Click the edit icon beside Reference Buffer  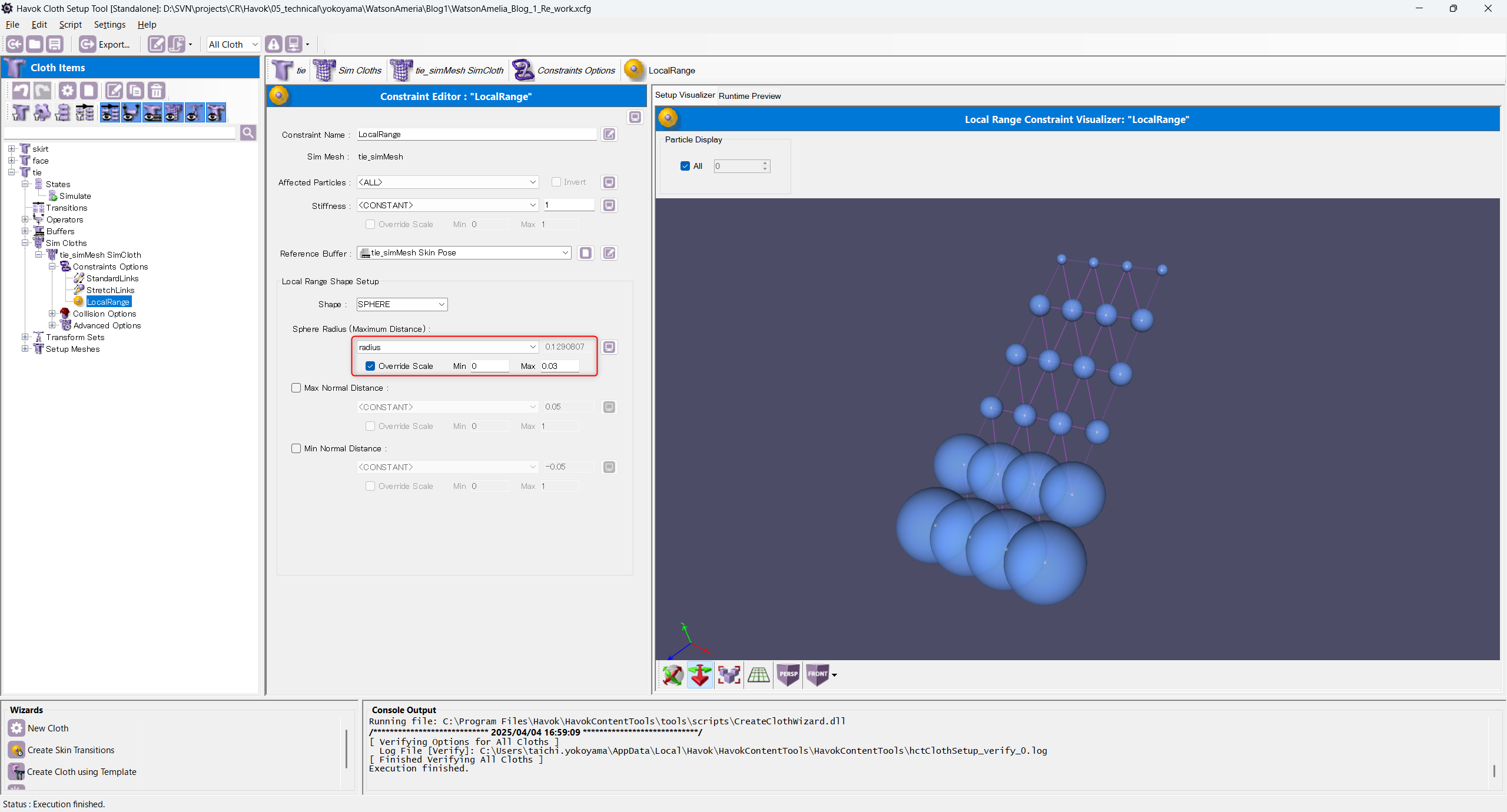[609, 253]
